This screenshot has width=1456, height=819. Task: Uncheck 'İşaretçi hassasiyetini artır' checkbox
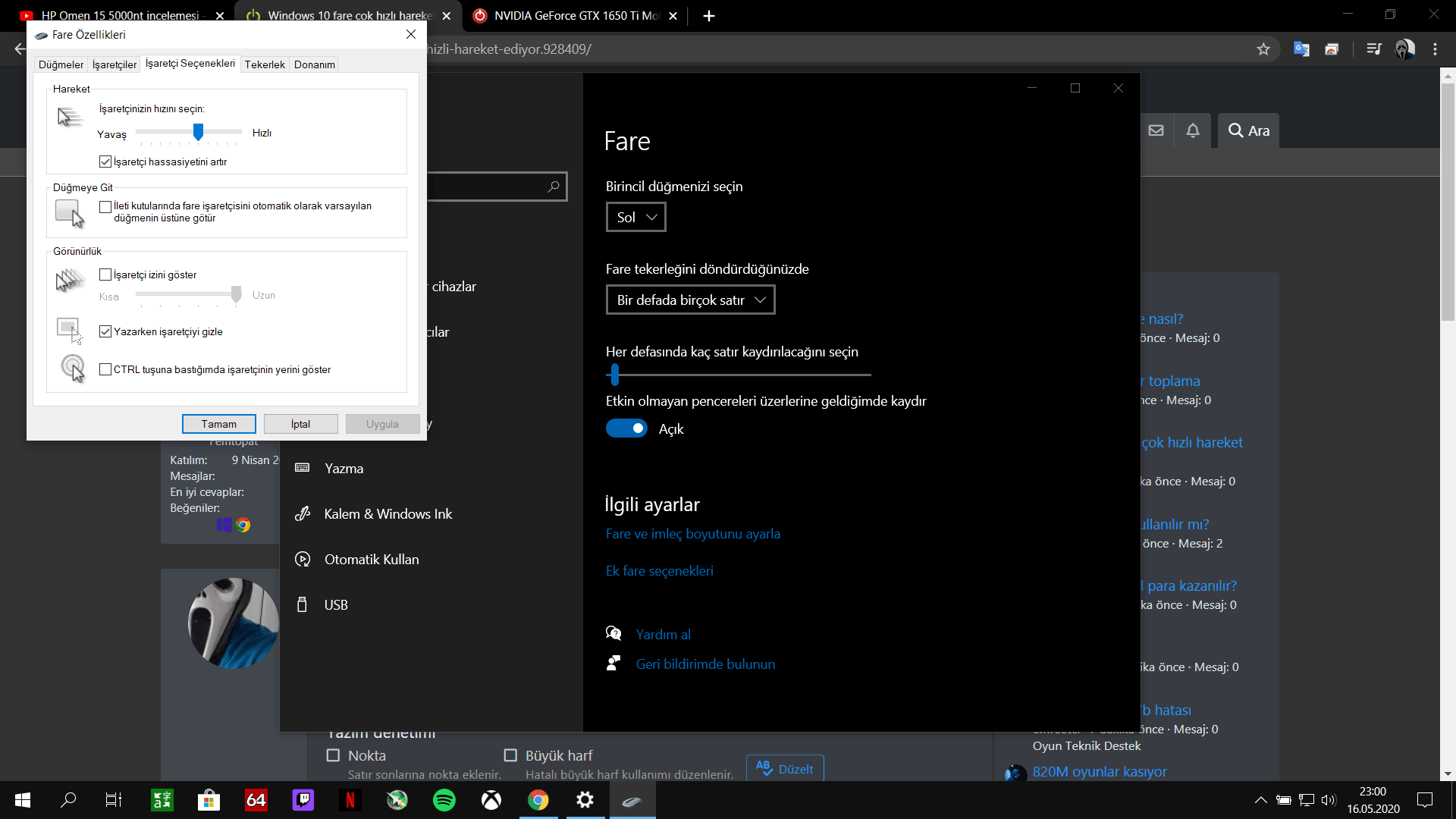point(105,162)
